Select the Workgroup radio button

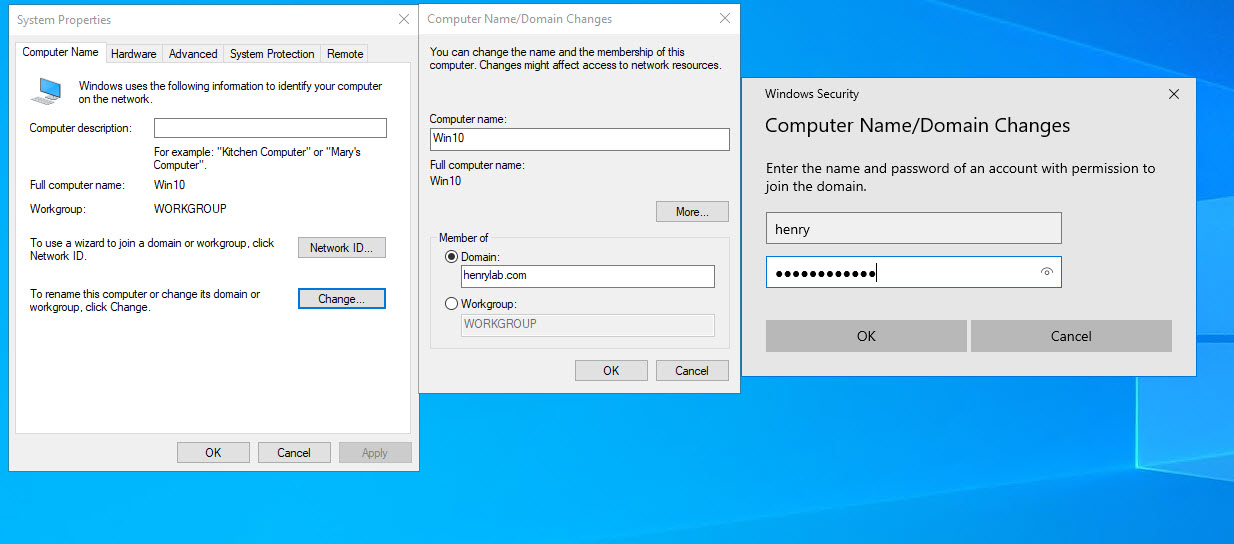(x=452, y=304)
